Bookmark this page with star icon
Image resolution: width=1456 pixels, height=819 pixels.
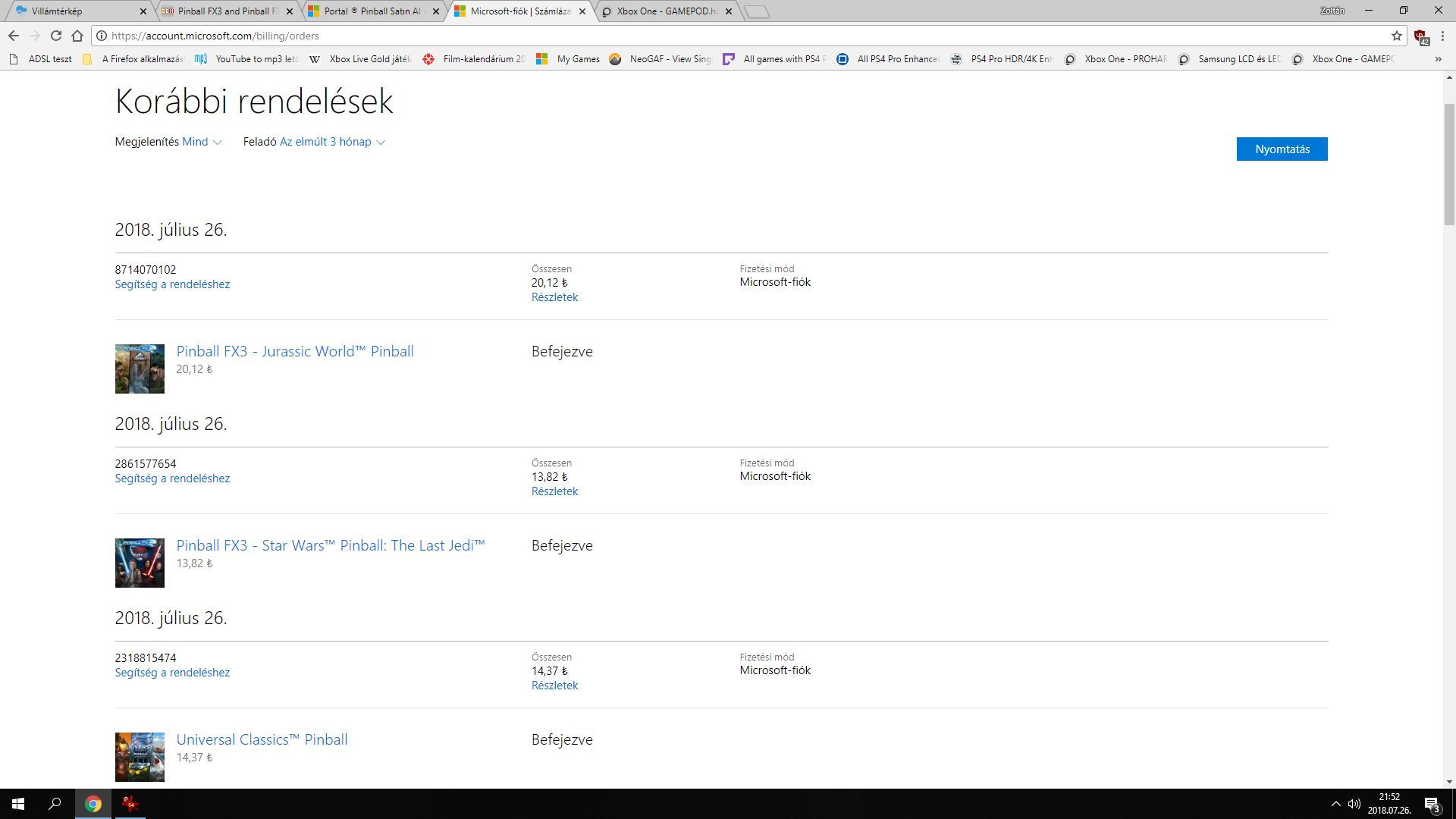[x=1396, y=36]
